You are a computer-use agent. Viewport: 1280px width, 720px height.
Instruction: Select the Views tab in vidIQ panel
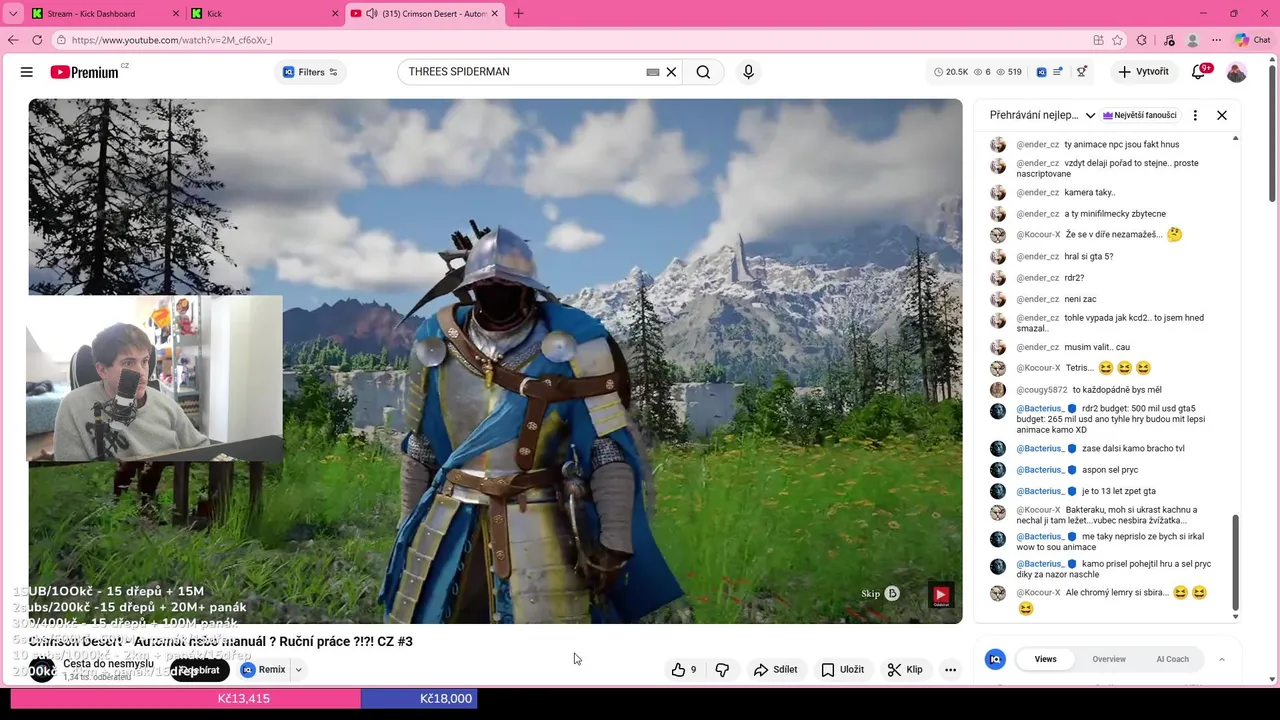pyautogui.click(x=1045, y=659)
